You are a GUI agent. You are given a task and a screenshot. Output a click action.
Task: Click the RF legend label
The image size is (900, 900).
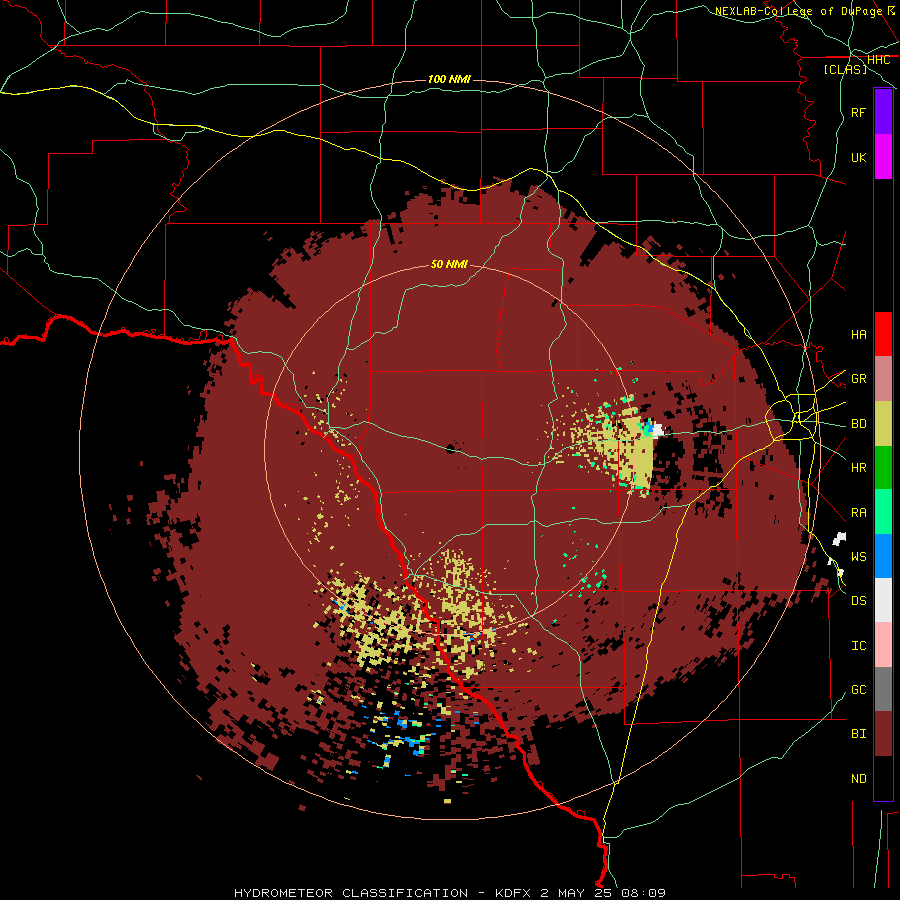[x=859, y=112]
